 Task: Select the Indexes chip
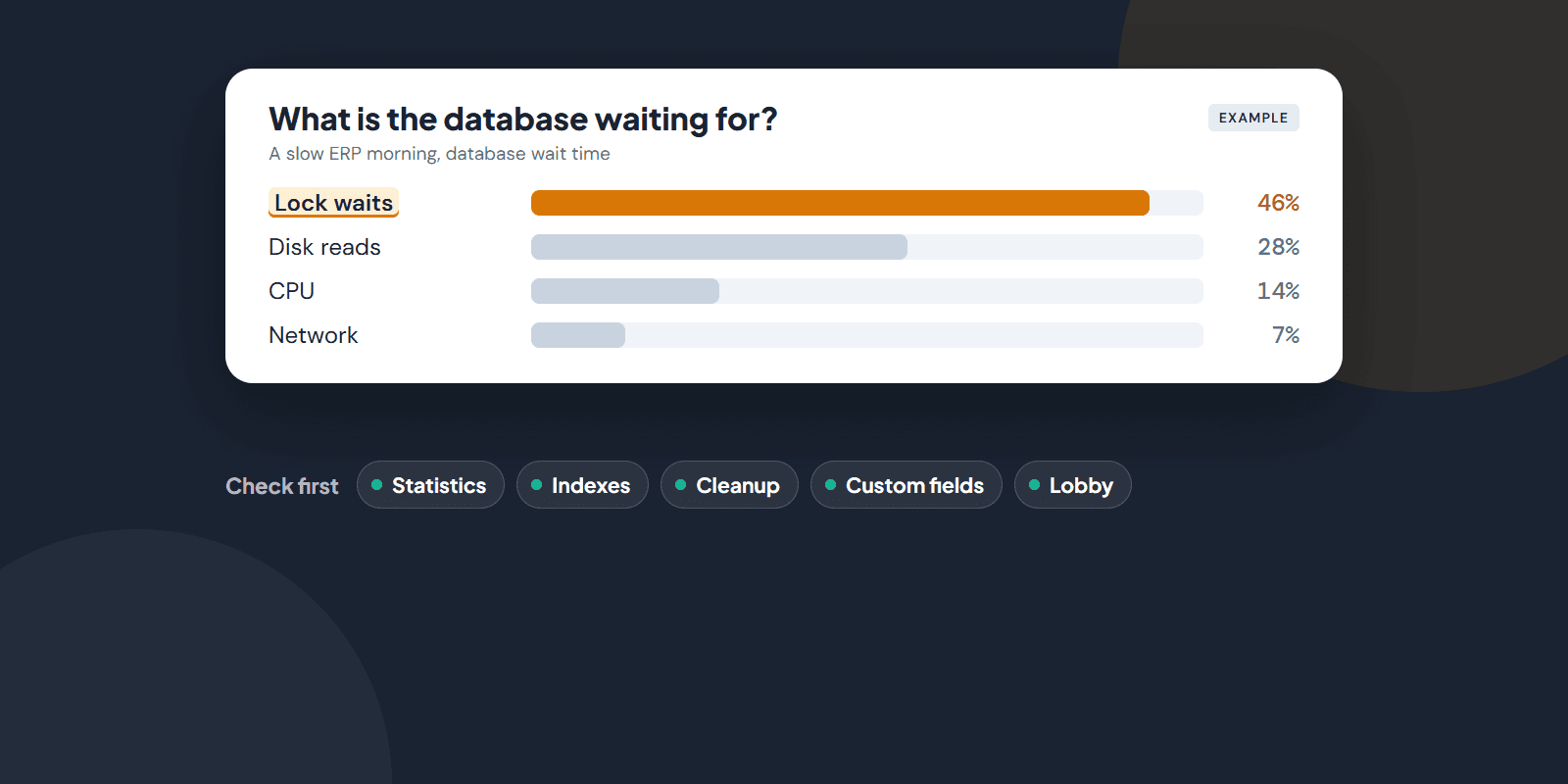[582, 485]
